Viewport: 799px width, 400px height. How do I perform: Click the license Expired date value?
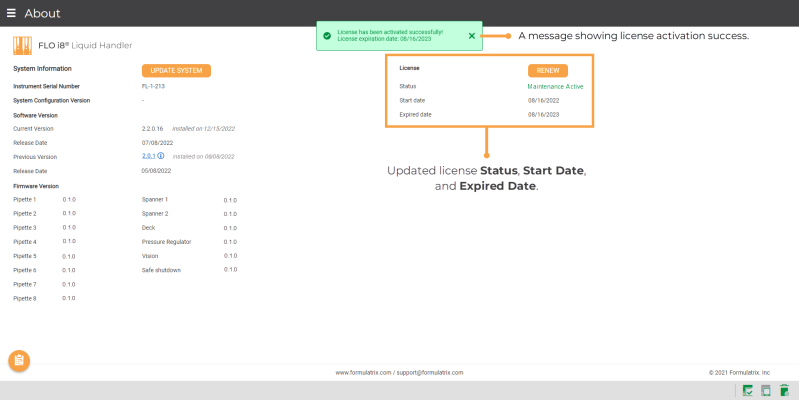point(542,115)
